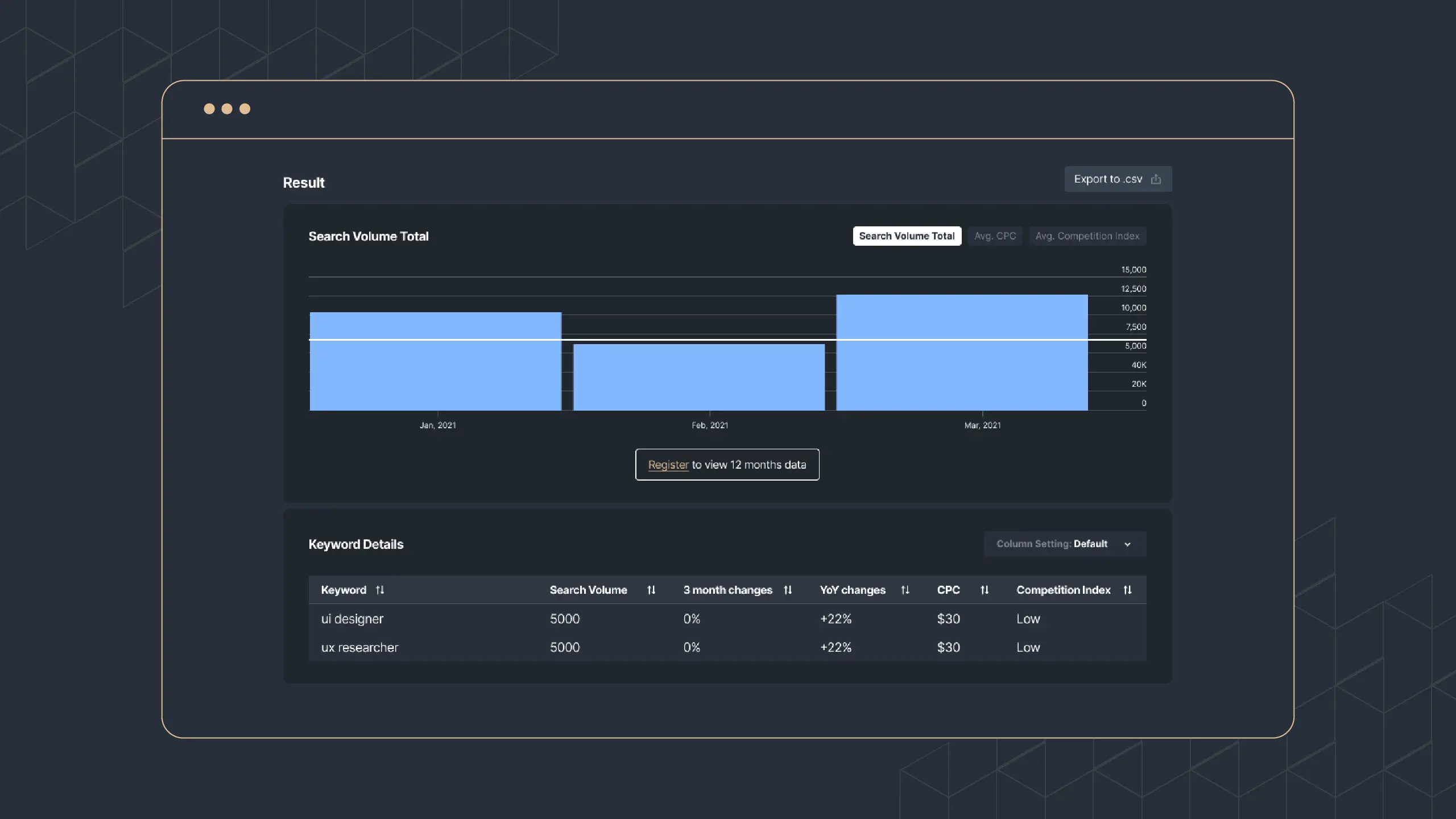
Task: Click the CPC column sort icon
Action: pos(983,590)
